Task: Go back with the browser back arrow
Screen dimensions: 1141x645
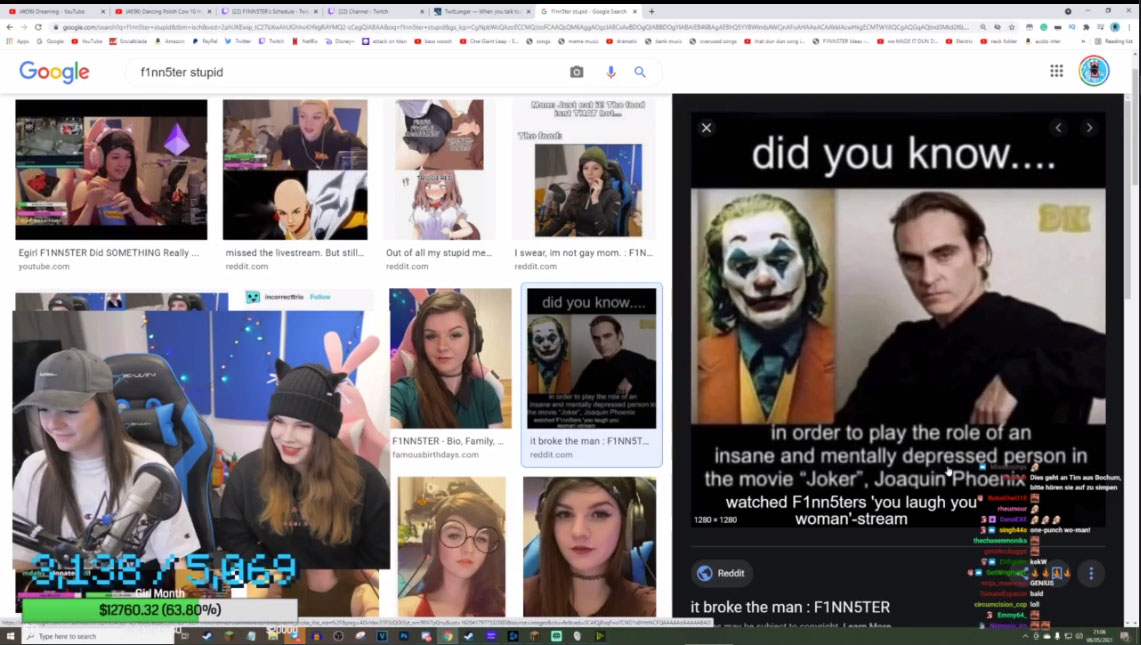Action: click(9, 27)
